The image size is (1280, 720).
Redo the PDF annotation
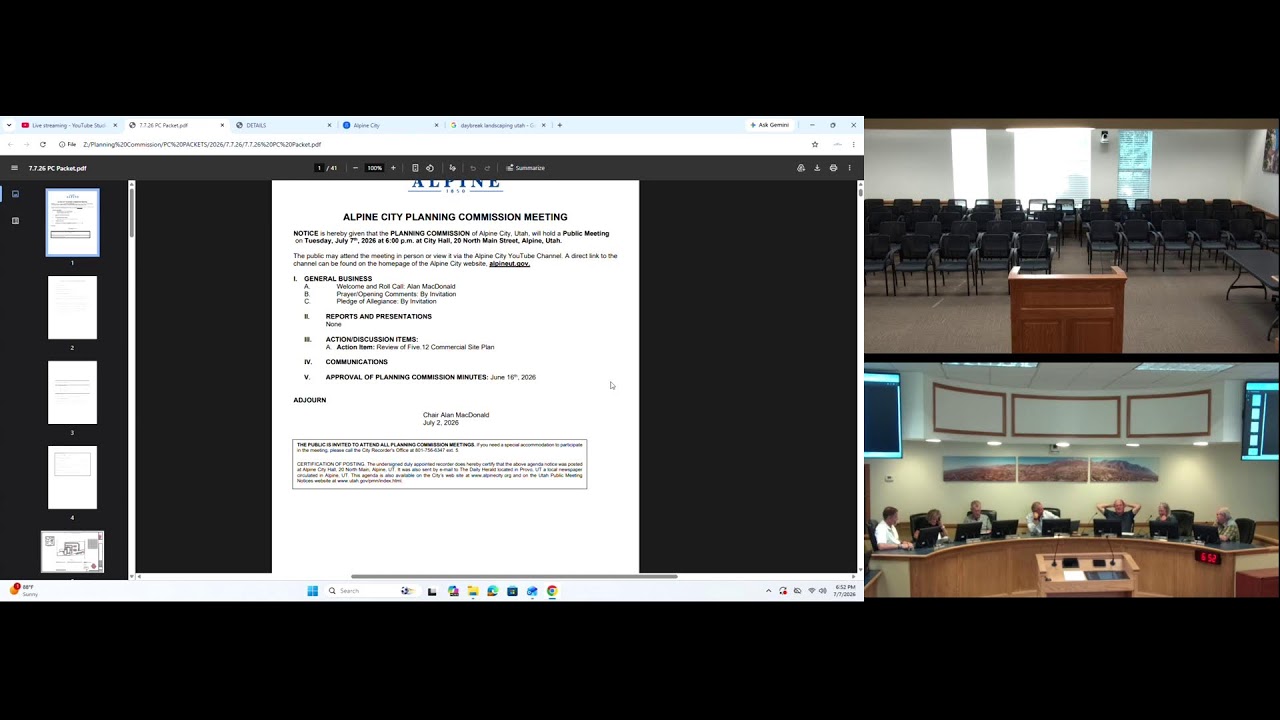point(487,168)
